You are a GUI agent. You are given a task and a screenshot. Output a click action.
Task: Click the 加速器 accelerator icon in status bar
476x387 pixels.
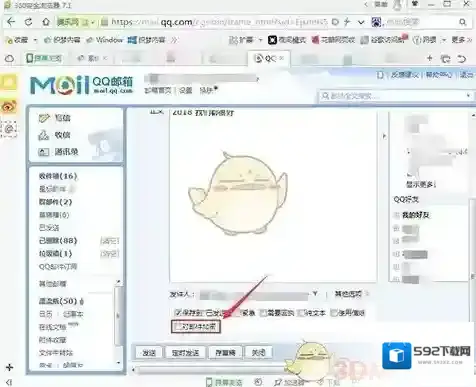tap(278, 382)
